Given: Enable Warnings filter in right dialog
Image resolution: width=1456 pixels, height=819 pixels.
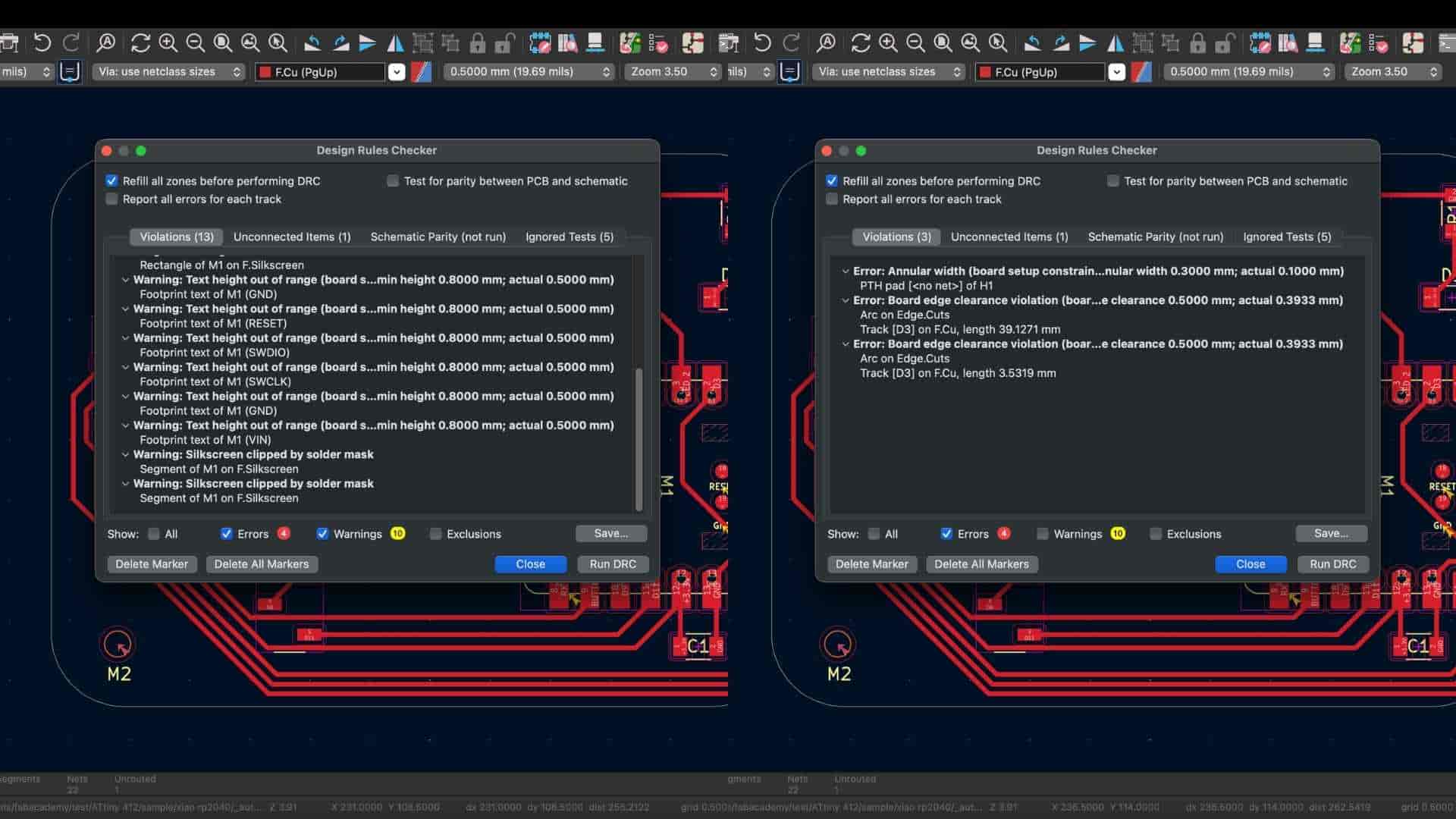Looking at the screenshot, I should (1043, 534).
